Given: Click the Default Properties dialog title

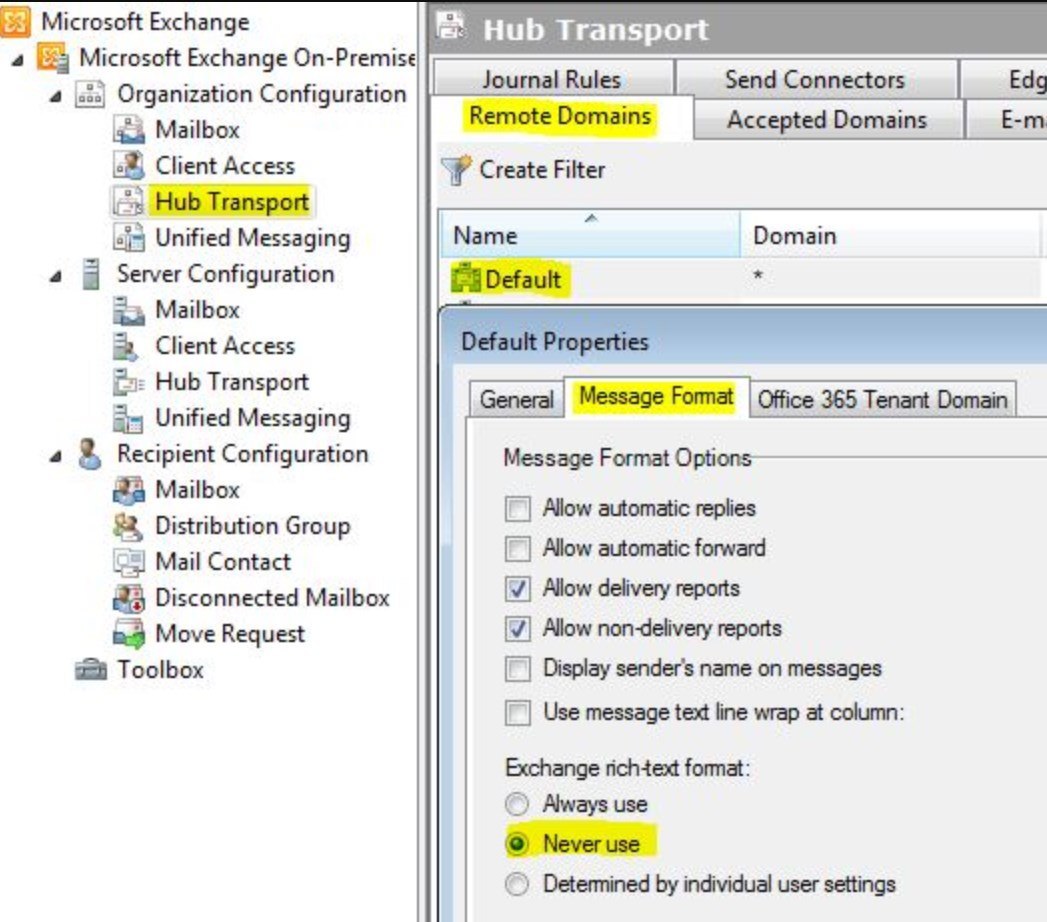Looking at the screenshot, I should 554,341.
